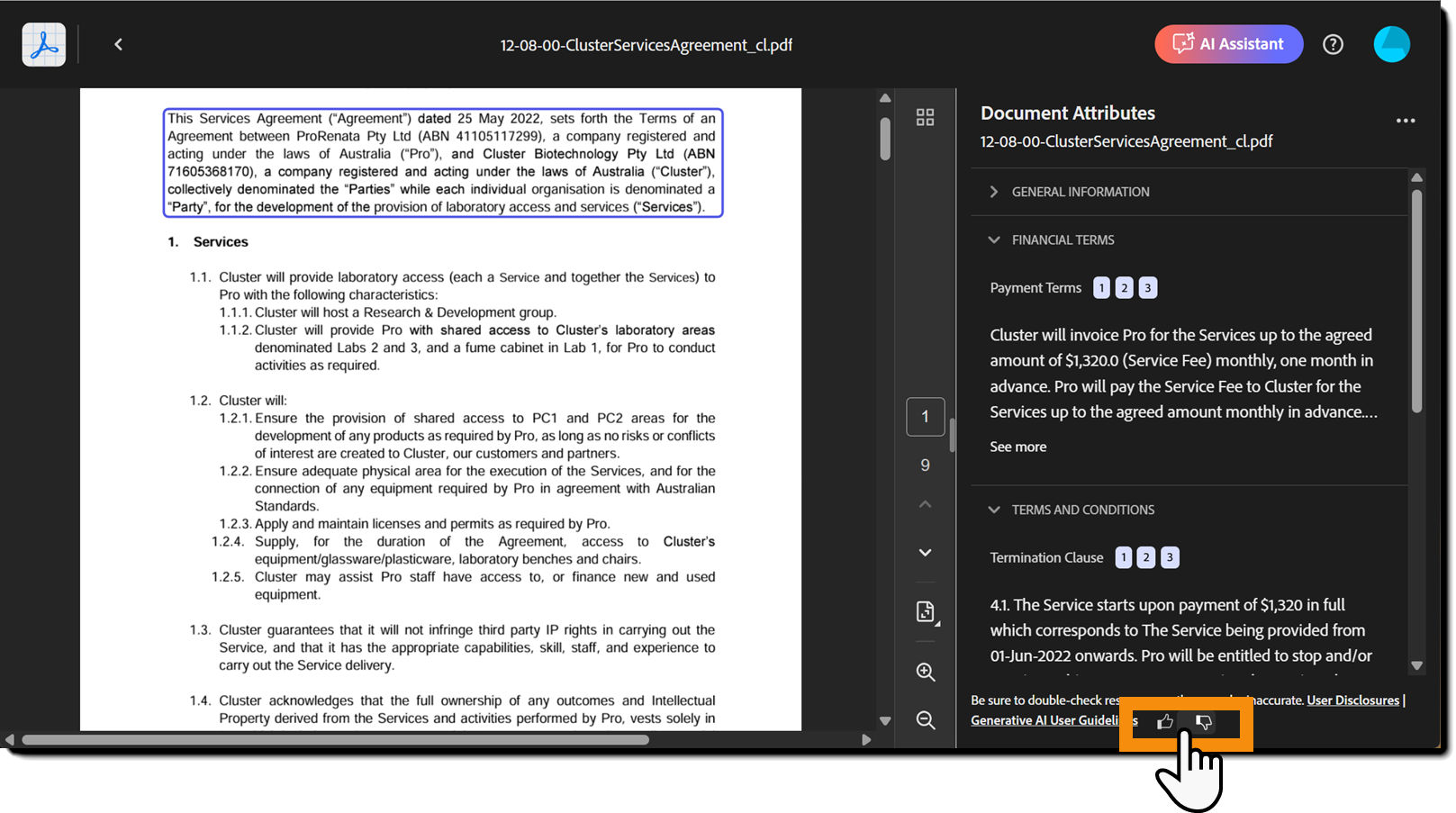
Task: Open Document Attributes more options menu
Action: coord(1406,121)
